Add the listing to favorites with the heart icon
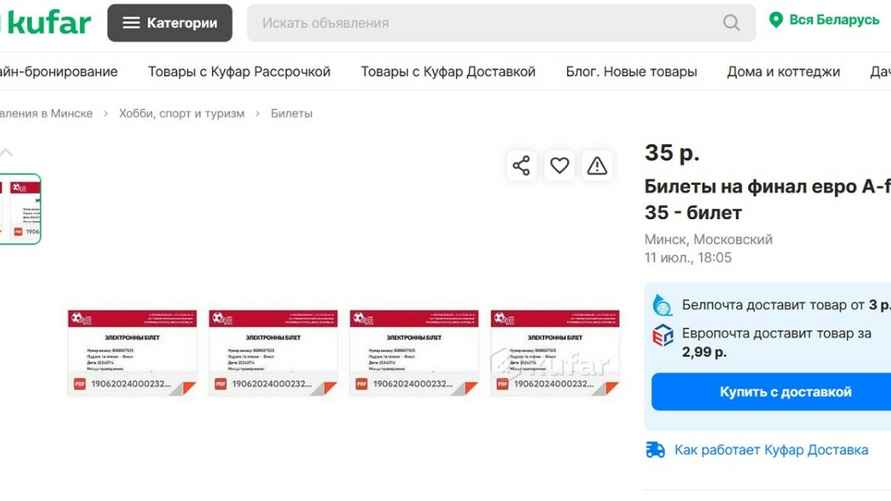This screenshot has width=891, height=501. tap(559, 166)
